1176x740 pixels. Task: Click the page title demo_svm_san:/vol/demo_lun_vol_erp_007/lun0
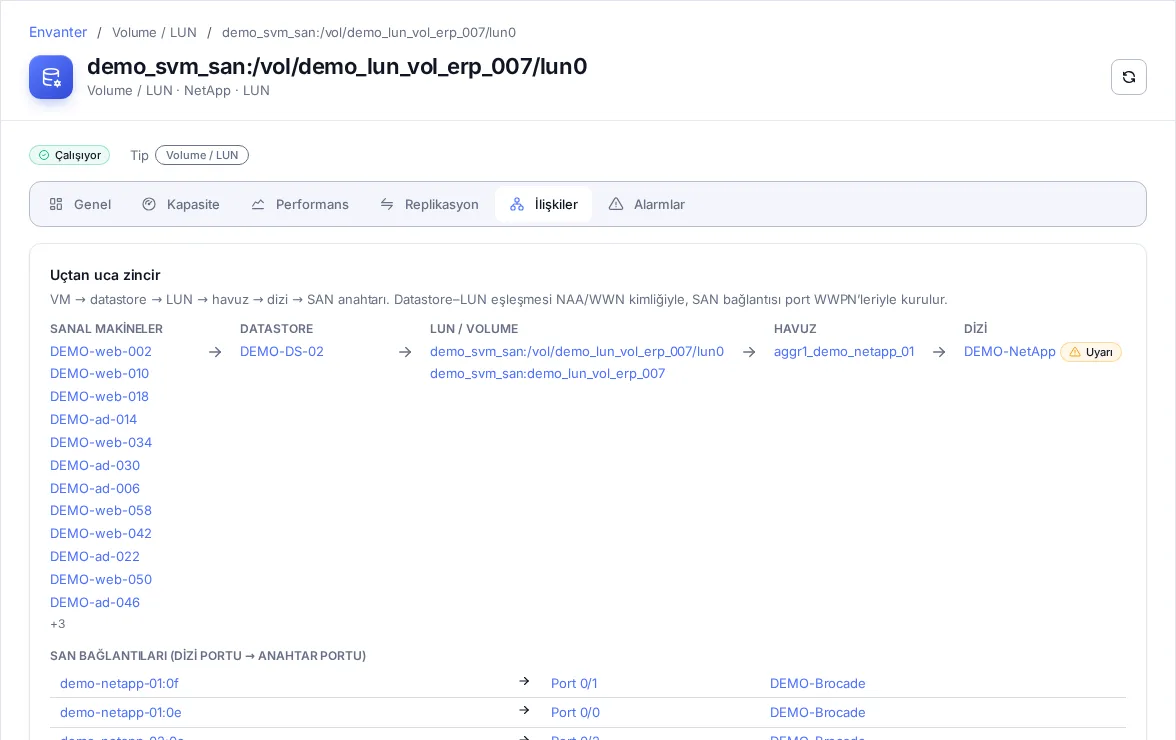(x=337, y=67)
